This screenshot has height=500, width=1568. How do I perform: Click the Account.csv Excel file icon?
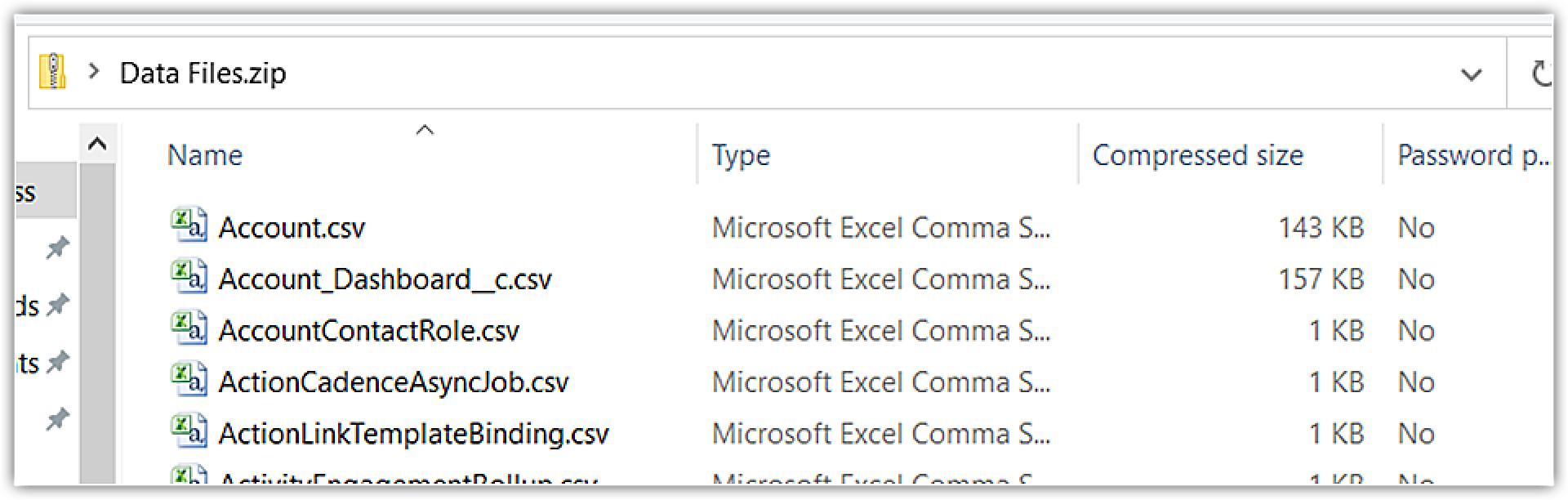click(189, 226)
